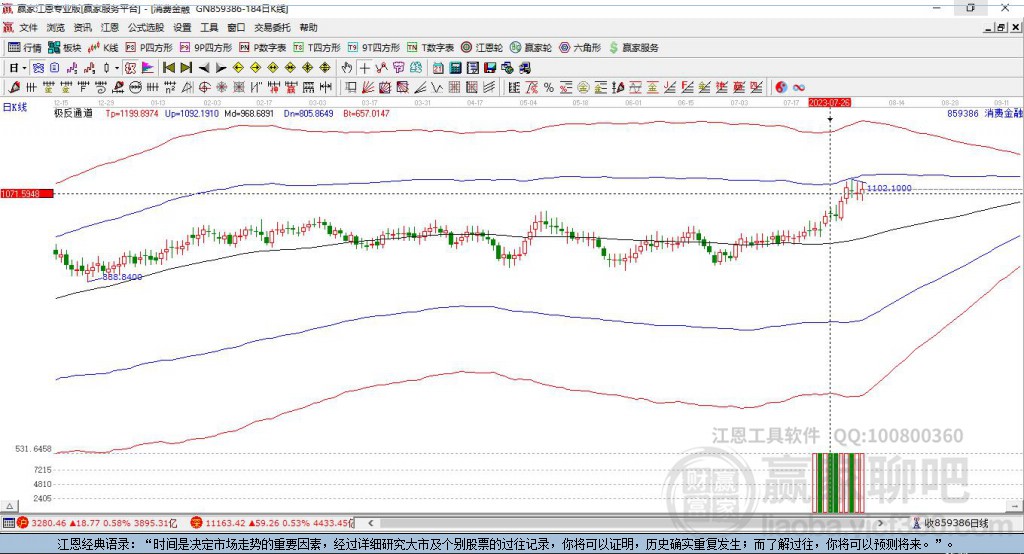Click the Tp=1199.8974 indicator value
Screen dimensions: 1024x554
(132, 113)
